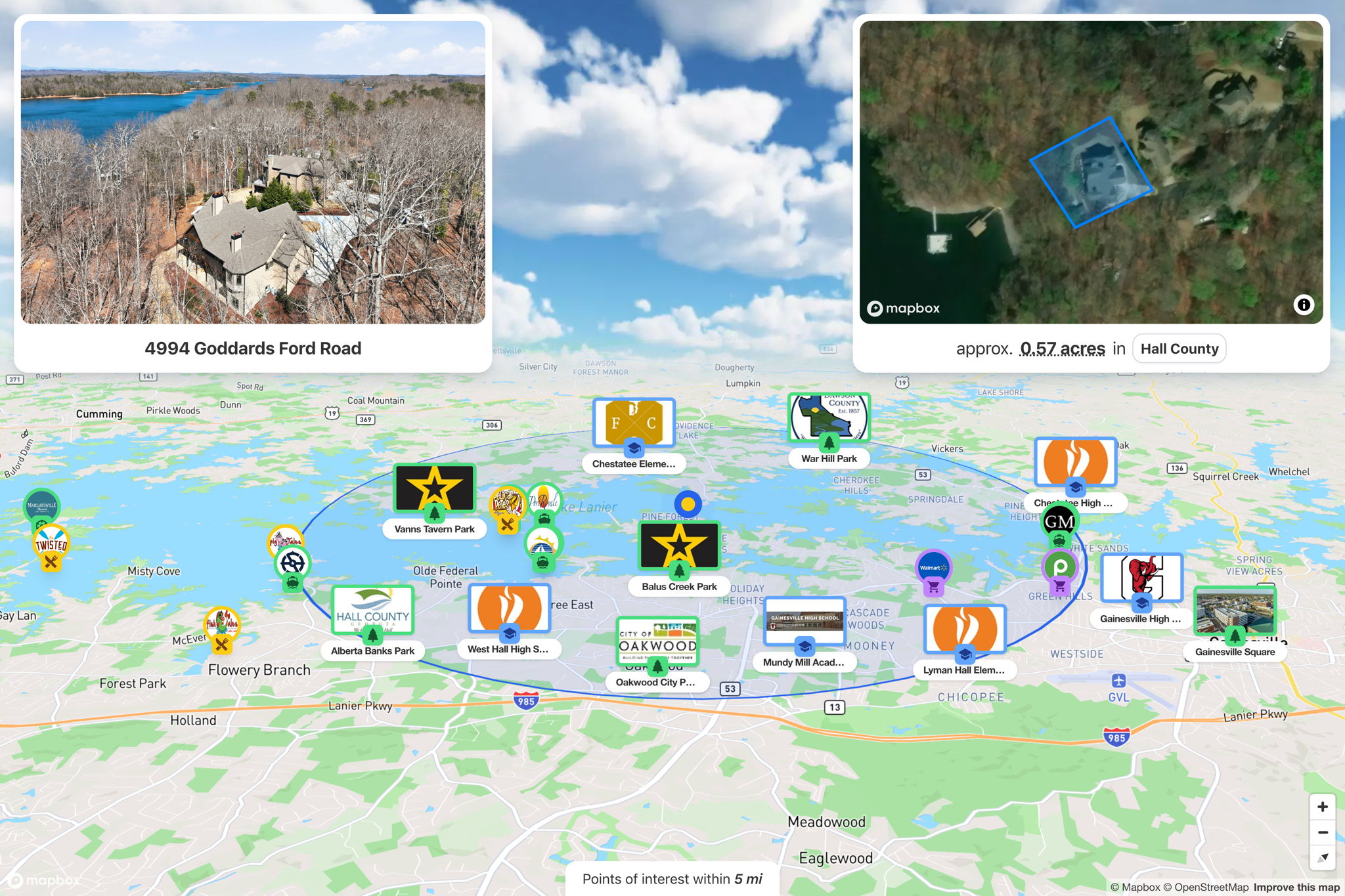Screen dimensions: 1345x896
Task: Click the aerial house photo
Action: (x=253, y=172)
